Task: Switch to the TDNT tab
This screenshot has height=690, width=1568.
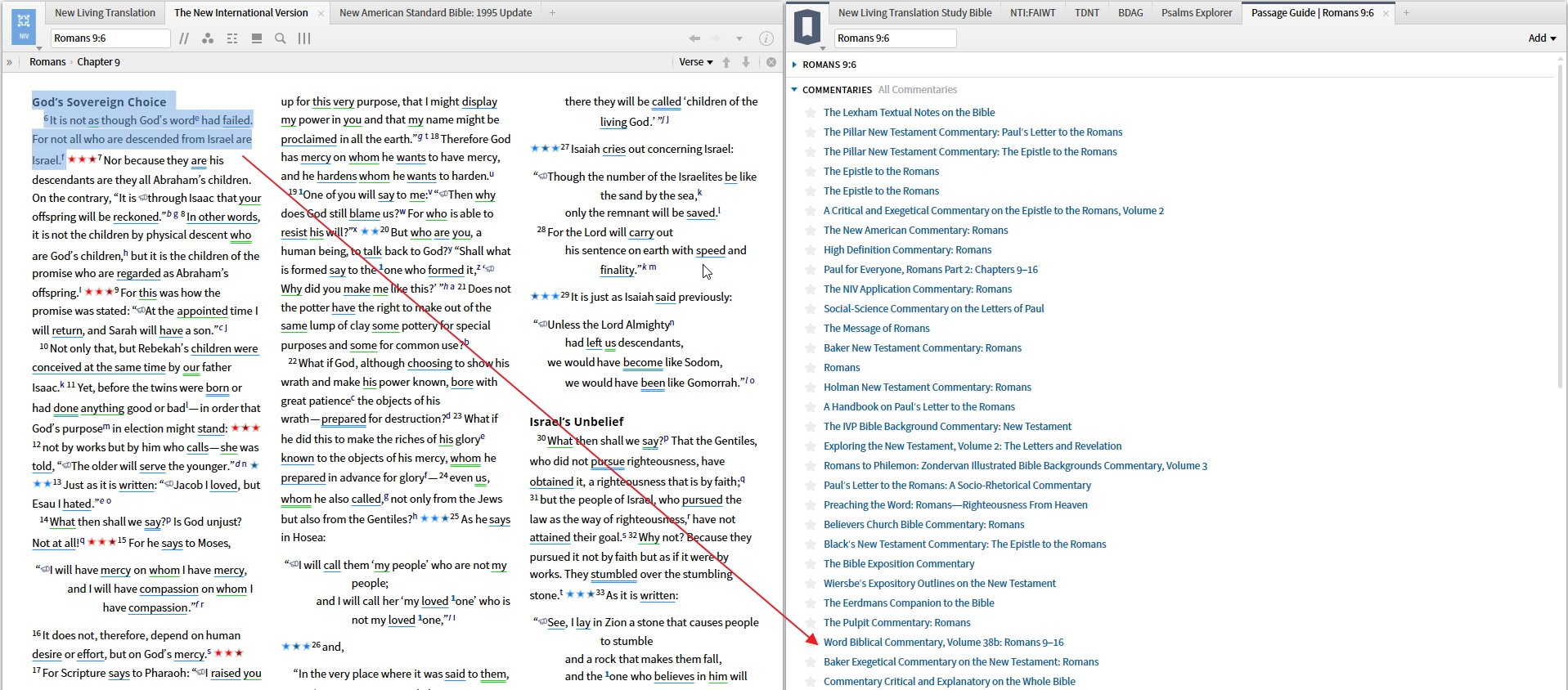Action: [x=1087, y=13]
